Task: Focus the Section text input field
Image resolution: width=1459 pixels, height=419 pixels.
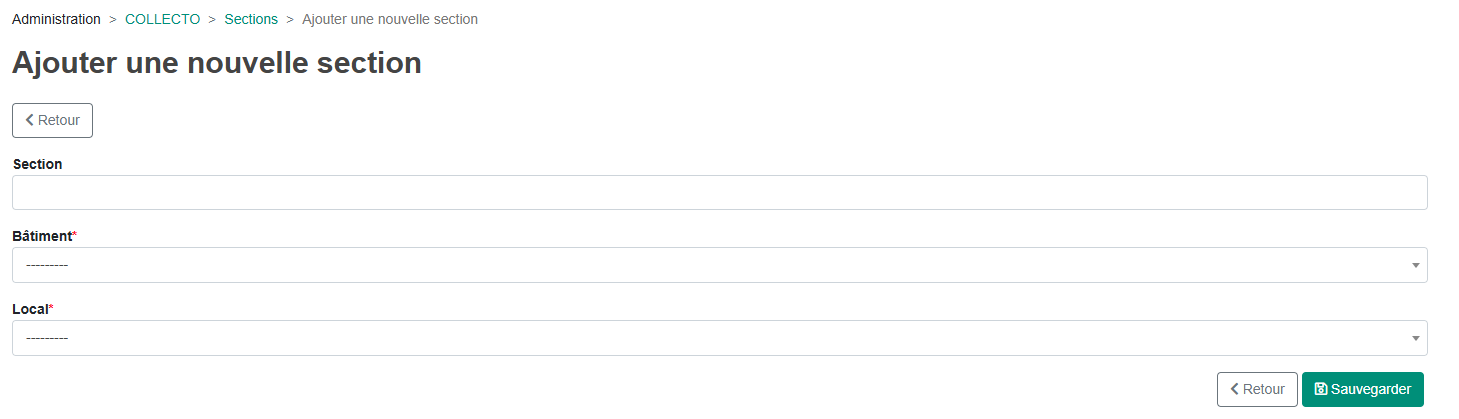Action: tap(719, 192)
